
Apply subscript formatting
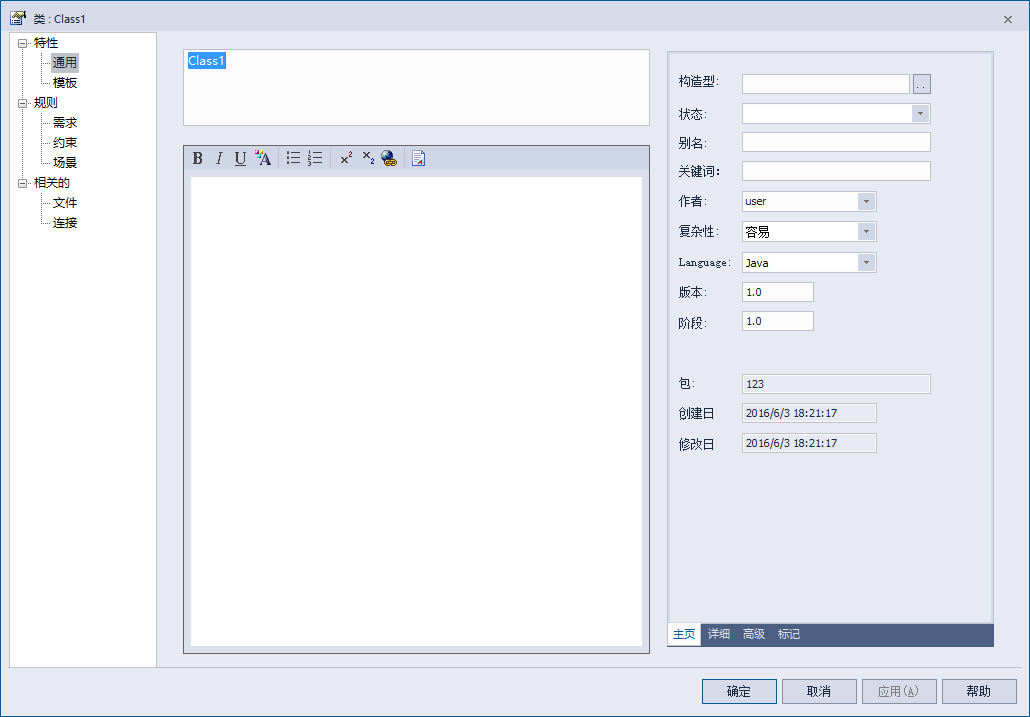coord(367,157)
